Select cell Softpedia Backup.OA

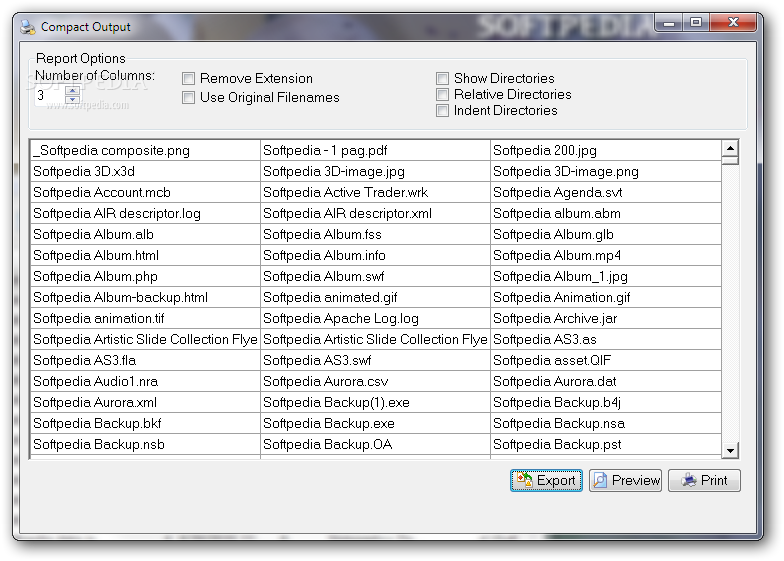click(376, 444)
